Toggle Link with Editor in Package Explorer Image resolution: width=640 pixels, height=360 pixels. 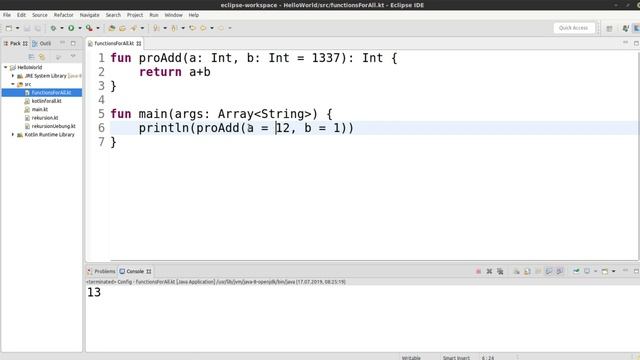tap(42, 57)
